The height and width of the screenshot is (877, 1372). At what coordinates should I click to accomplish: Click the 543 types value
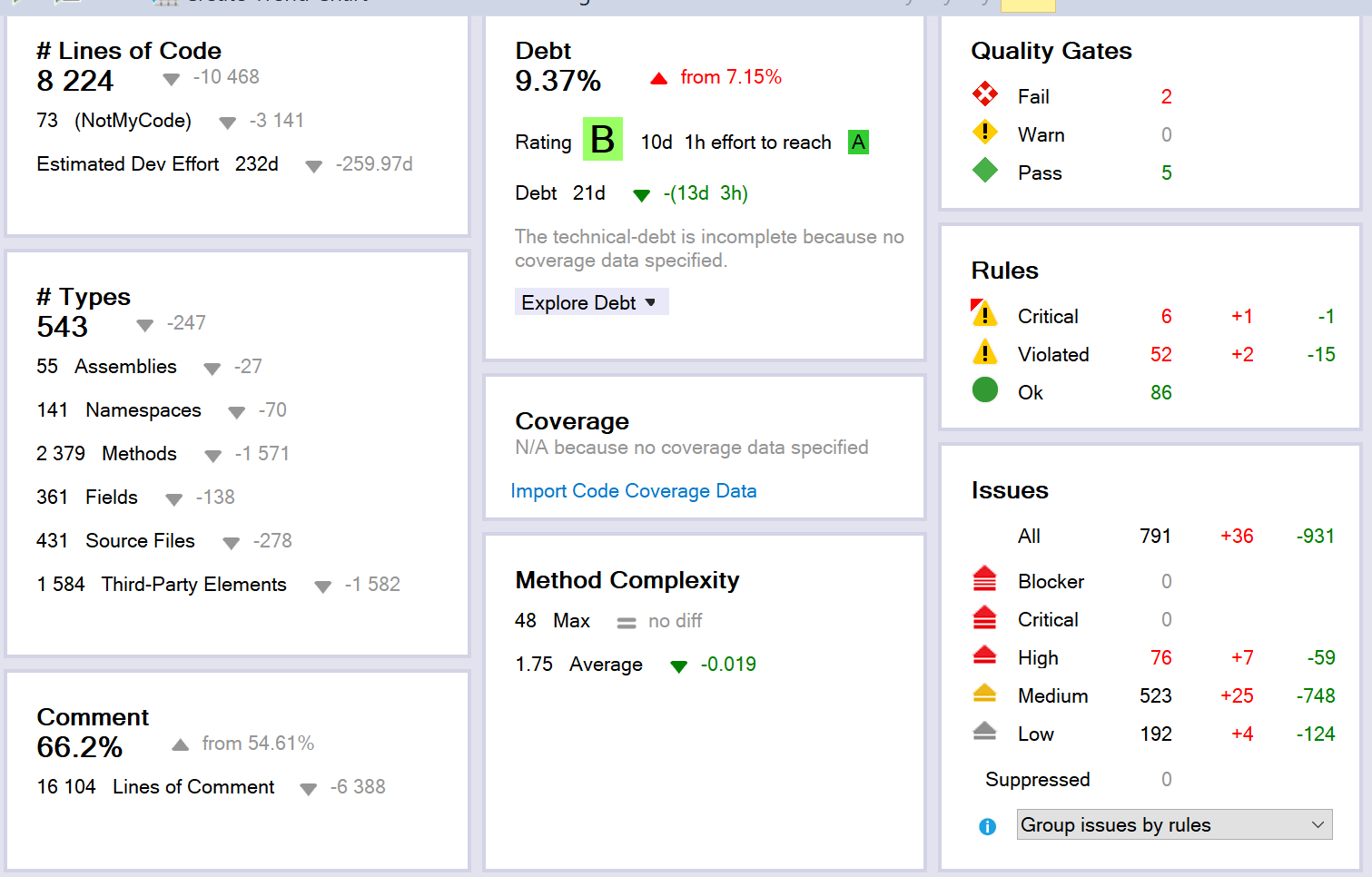coord(62,327)
